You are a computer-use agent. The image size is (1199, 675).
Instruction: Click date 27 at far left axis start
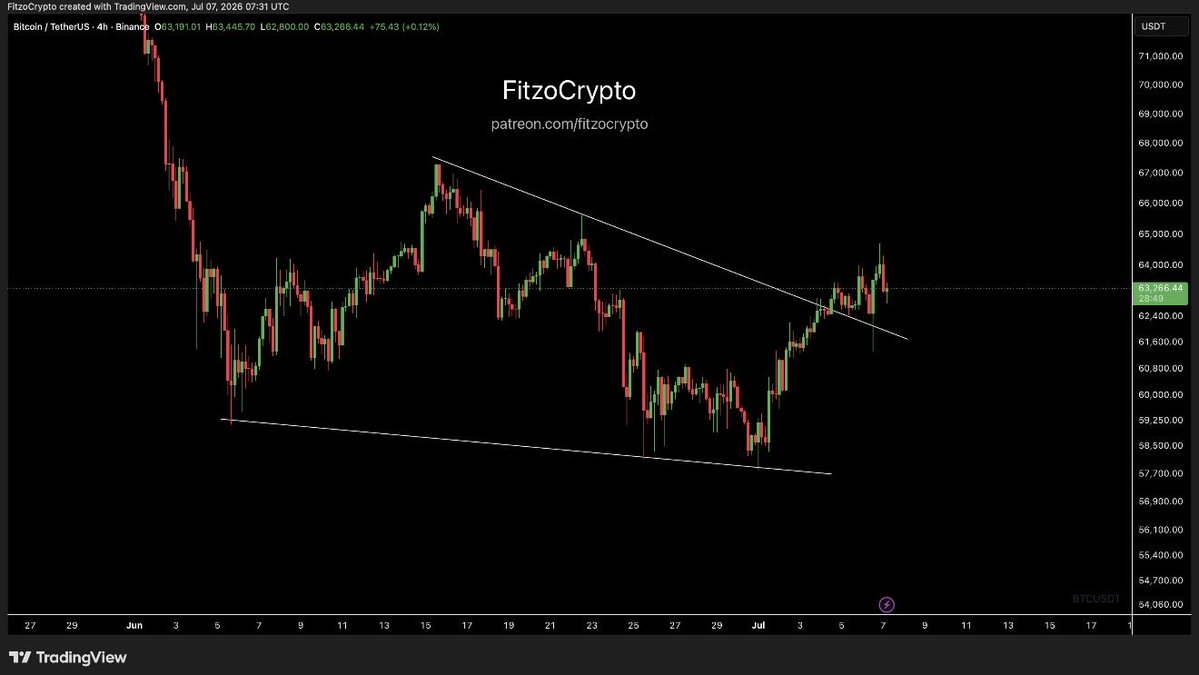click(x=31, y=625)
